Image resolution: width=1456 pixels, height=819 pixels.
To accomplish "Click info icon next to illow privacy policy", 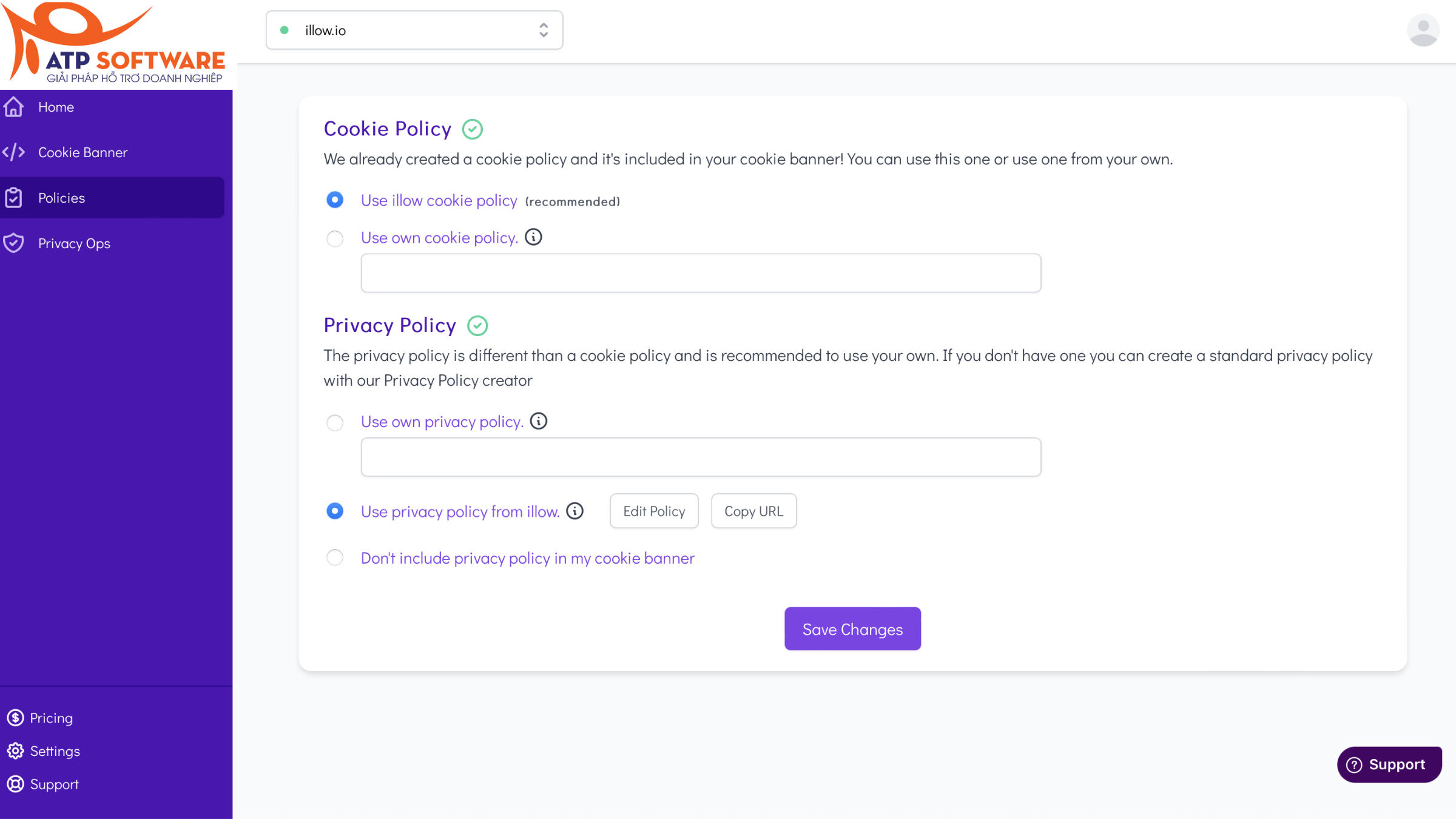I will click(575, 511).
